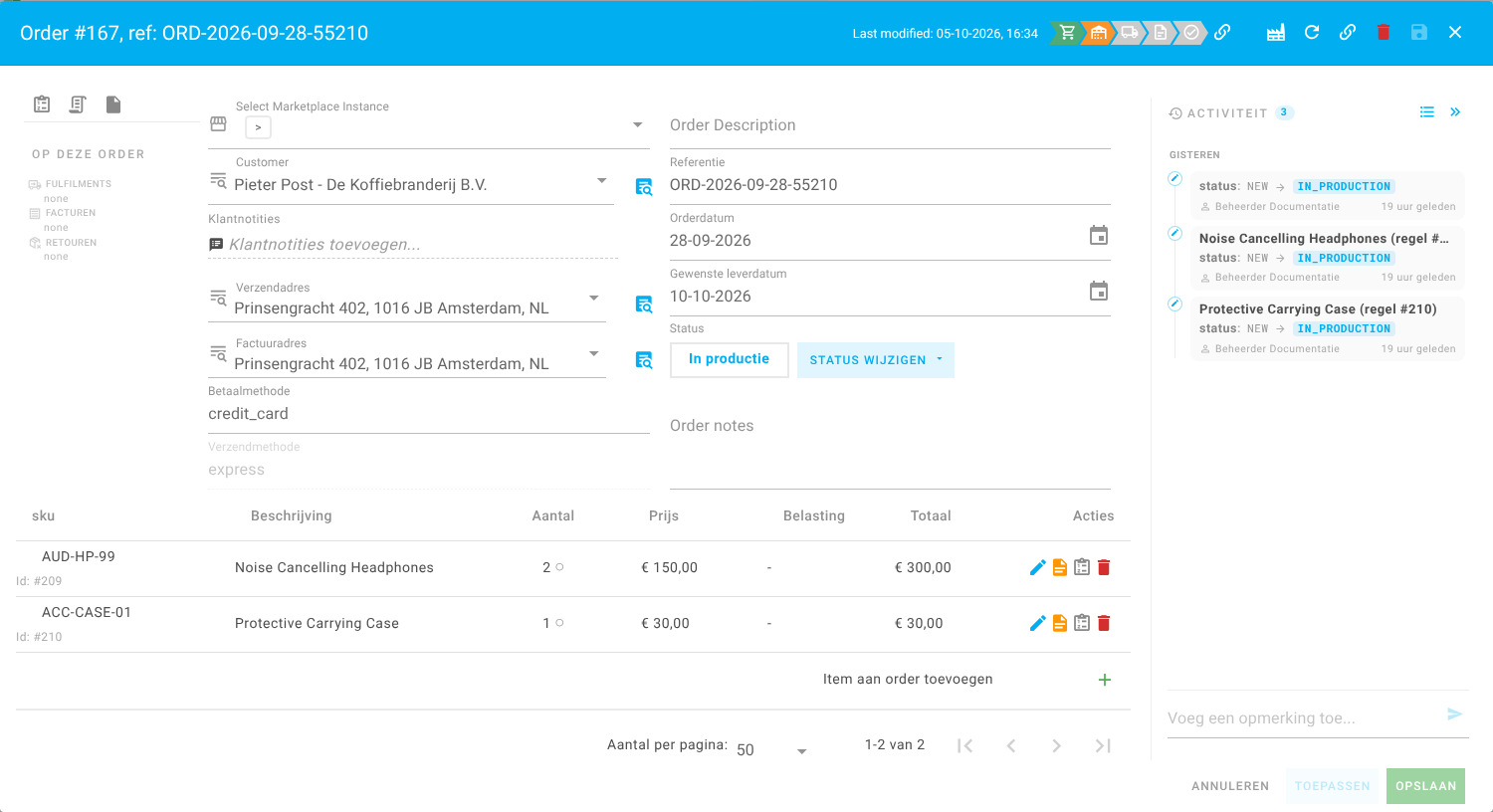1493x812 pixels.
Task: Open the Customer dropdown arrow
Action: 602,181
